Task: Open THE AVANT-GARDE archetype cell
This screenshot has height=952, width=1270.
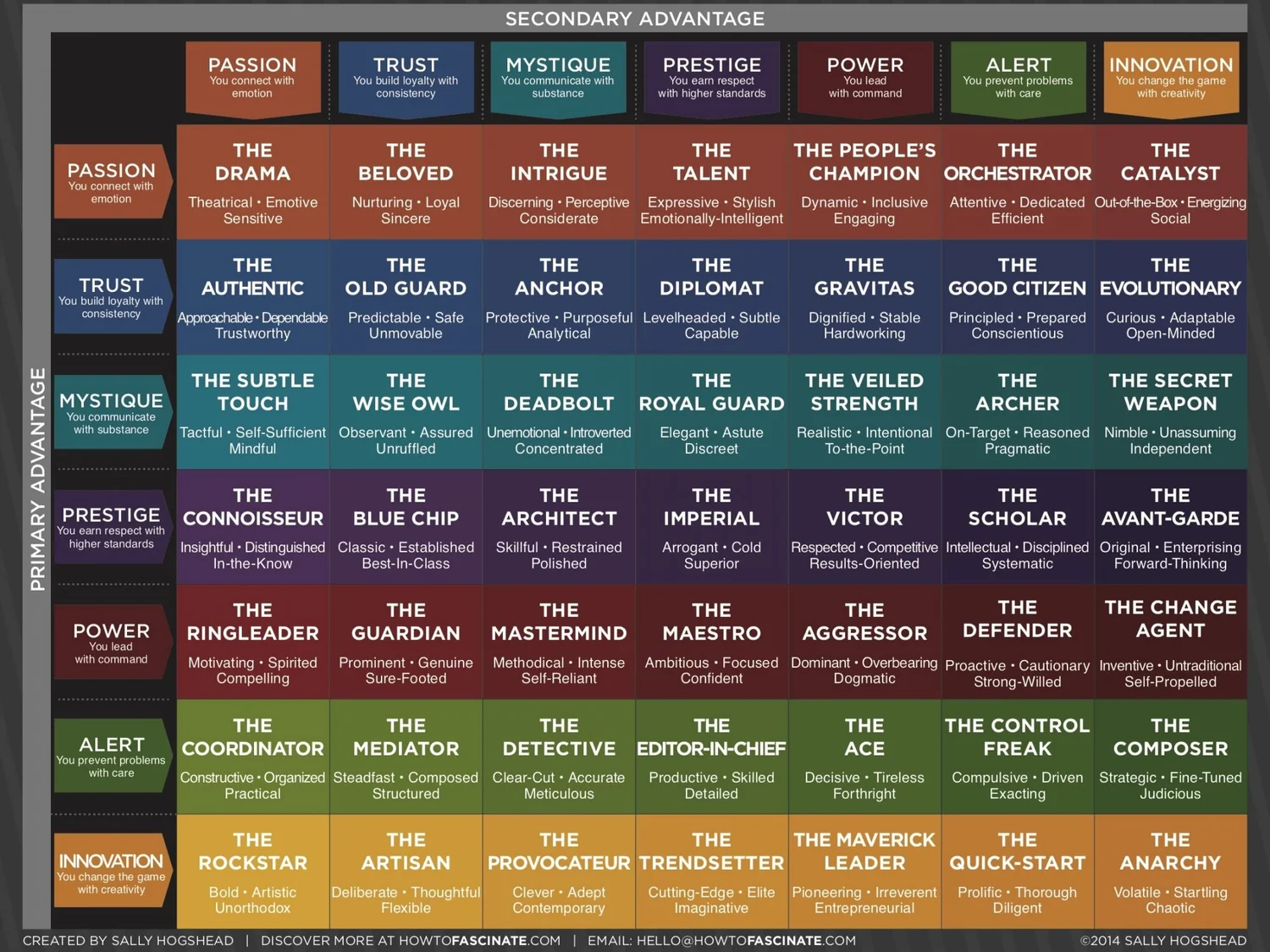Action: tap(1170, 527)
